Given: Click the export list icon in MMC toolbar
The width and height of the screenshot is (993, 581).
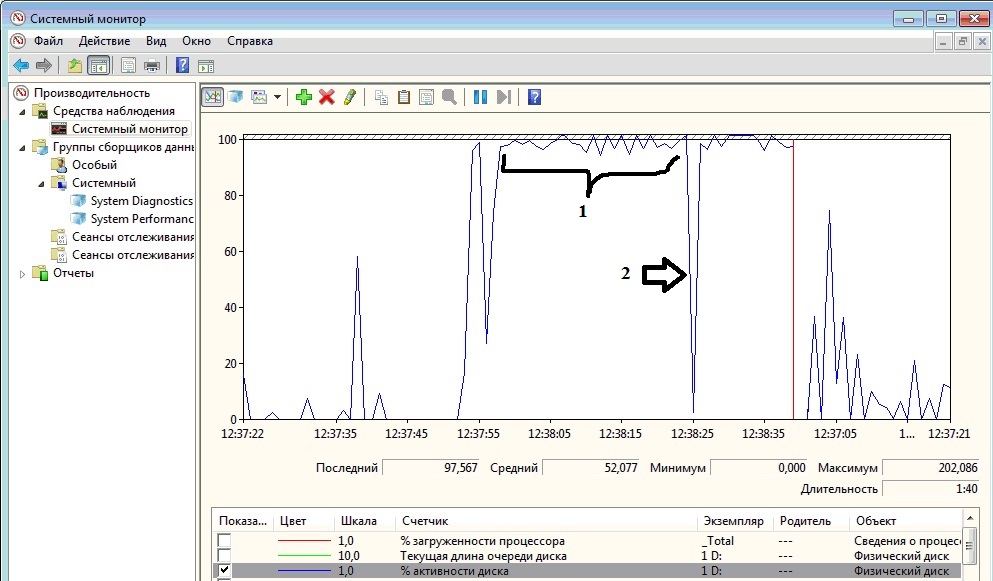Looking at the screenshot, I should (129, 65).
